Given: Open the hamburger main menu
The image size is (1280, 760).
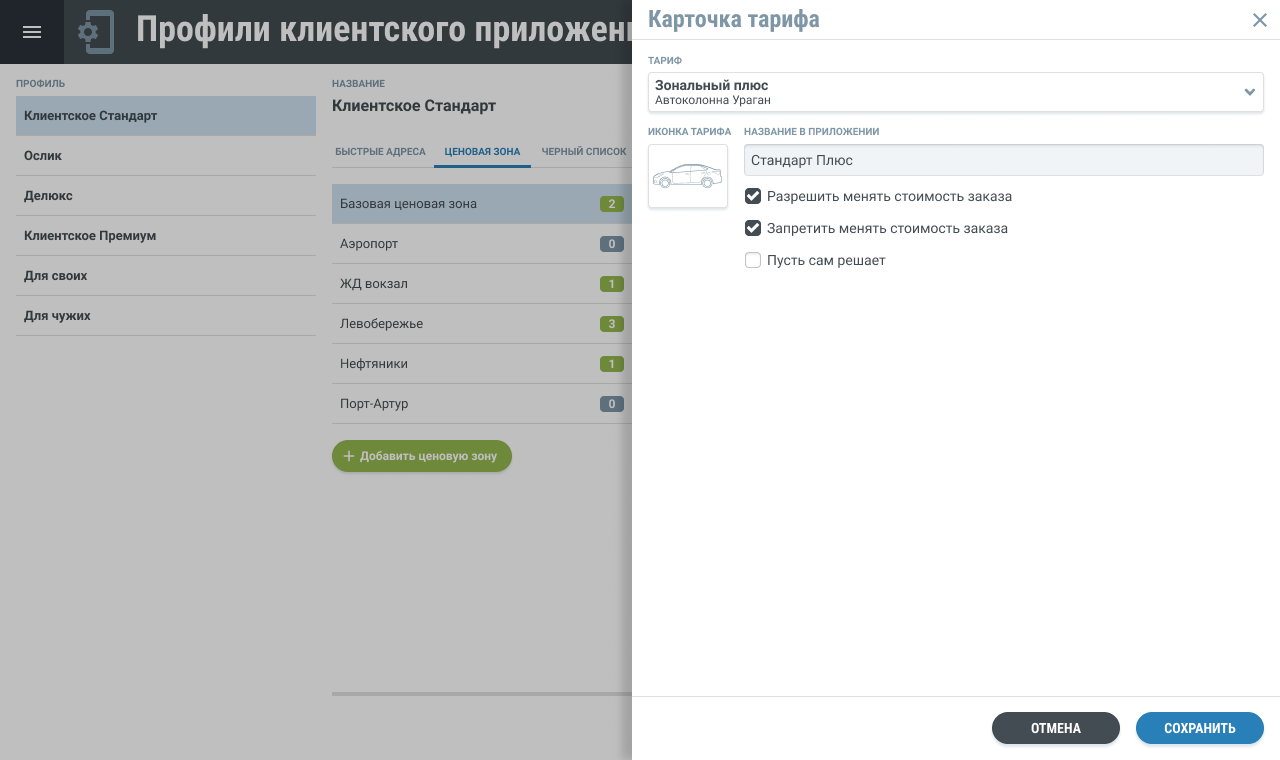Looking at the screenshot, I should [x=32, y=32].
